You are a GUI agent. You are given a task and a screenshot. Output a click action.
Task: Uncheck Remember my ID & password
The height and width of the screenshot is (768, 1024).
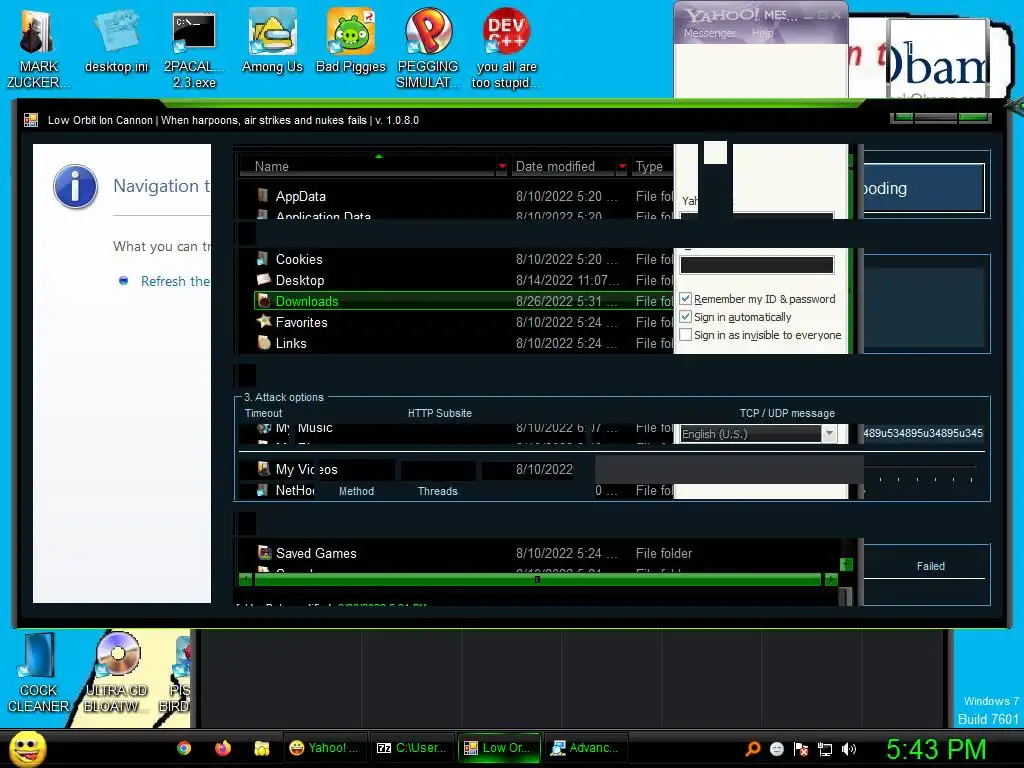[685, 298]
